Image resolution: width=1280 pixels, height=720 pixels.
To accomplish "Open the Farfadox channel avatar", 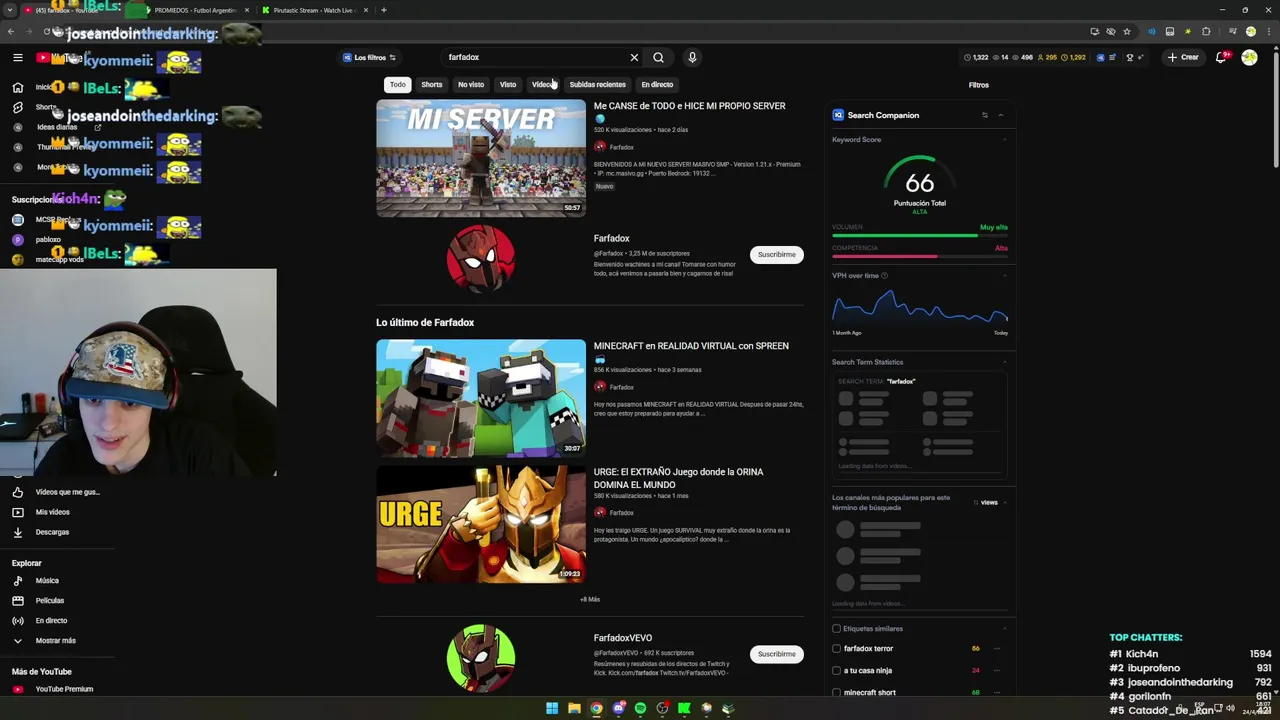I will [481, 259].
